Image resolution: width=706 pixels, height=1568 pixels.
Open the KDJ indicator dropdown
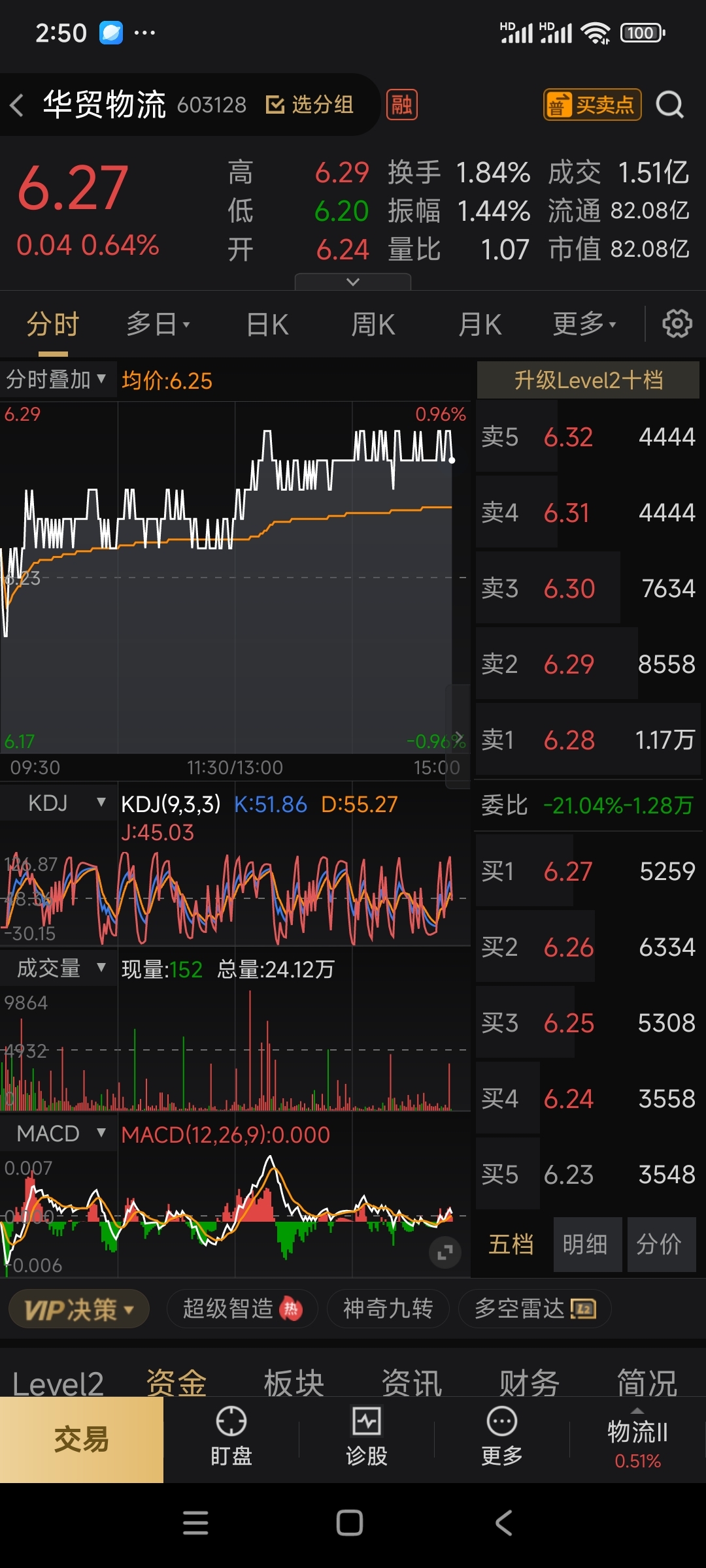(x=59, y=803)
